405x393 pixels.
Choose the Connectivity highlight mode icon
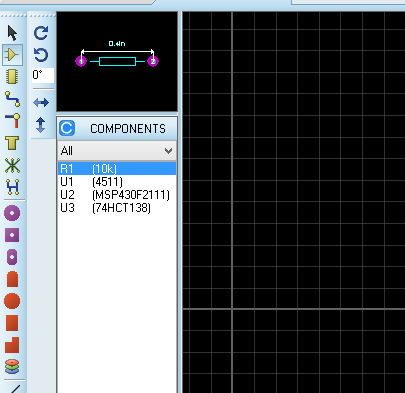(x=12, y=187)
